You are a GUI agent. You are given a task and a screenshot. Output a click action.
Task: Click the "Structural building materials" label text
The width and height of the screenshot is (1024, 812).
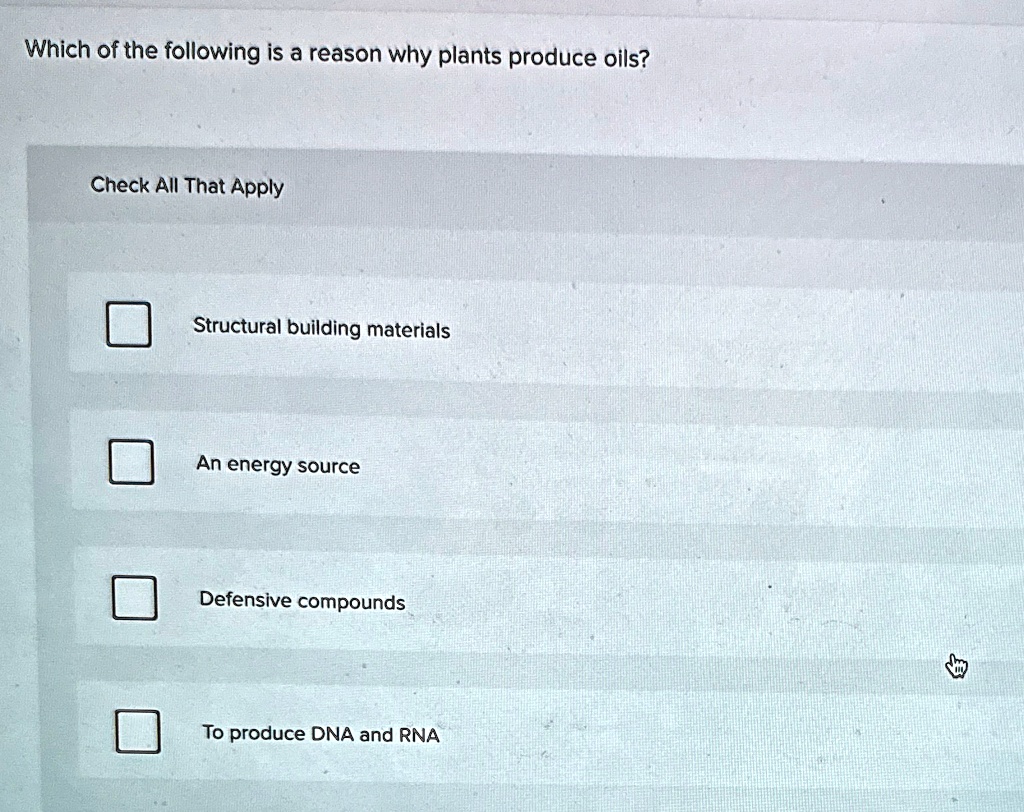pyautogui.click(x=321, y=328)
